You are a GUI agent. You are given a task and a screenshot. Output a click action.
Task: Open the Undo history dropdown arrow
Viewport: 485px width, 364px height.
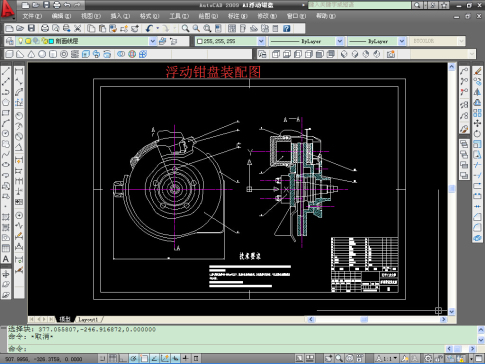coord(158,28)
